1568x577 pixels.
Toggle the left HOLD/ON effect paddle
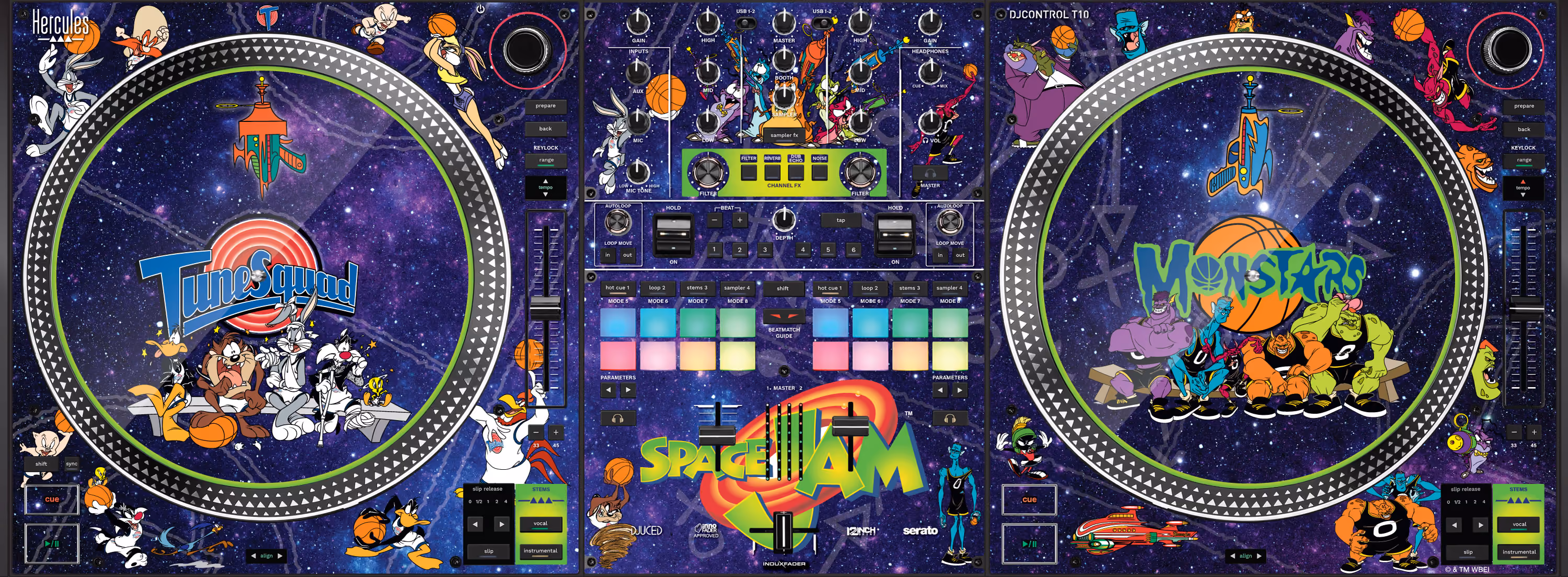[673, 235]
